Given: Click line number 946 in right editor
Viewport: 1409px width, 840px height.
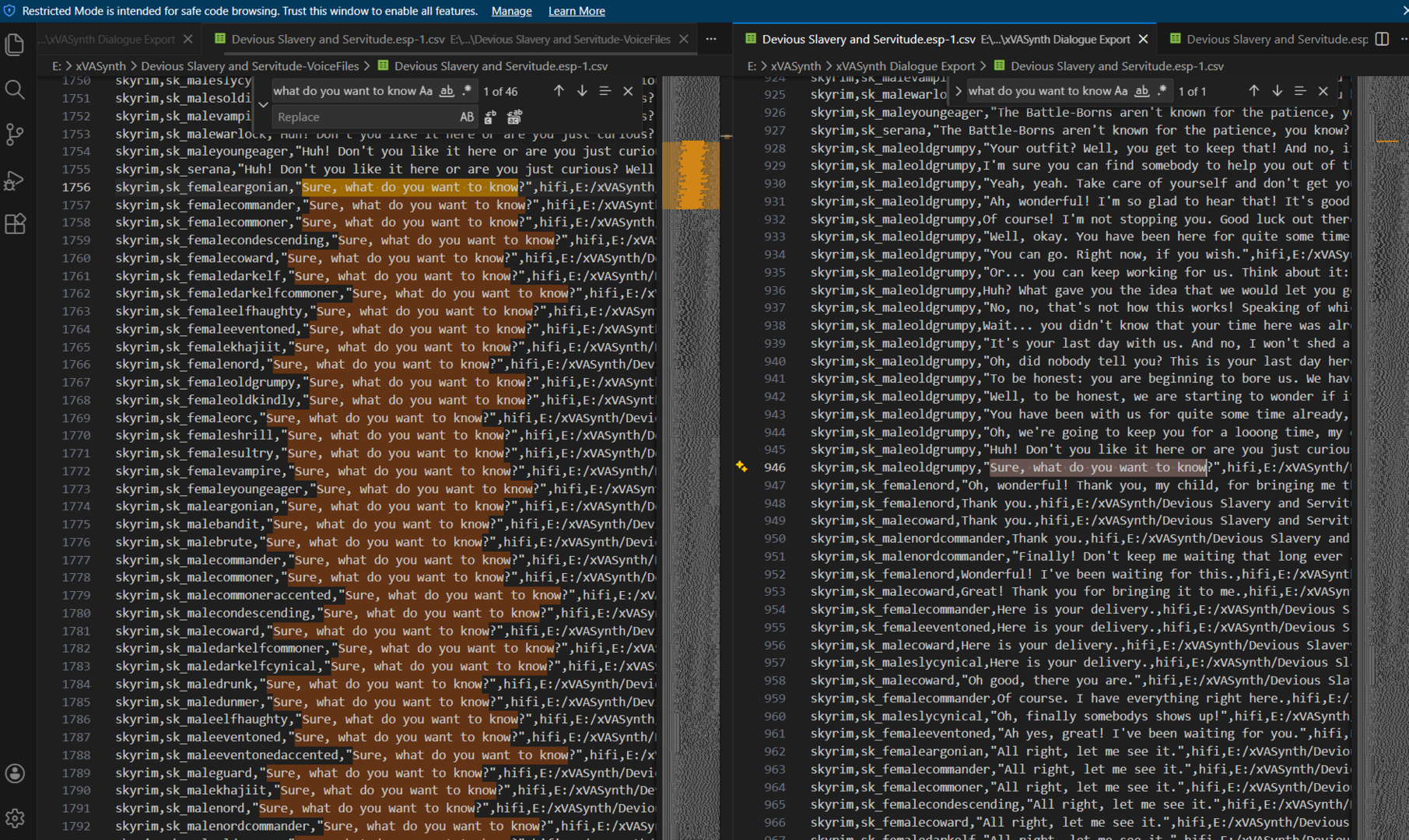Looking at the screenshot, I should [x=775, y=467].
